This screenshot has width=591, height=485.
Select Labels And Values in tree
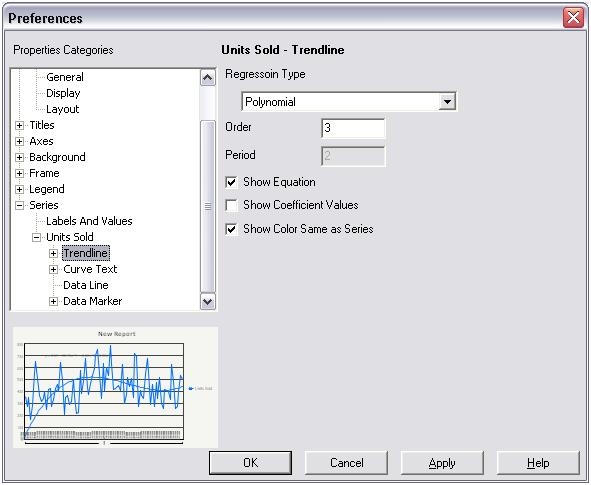(89, 221)
